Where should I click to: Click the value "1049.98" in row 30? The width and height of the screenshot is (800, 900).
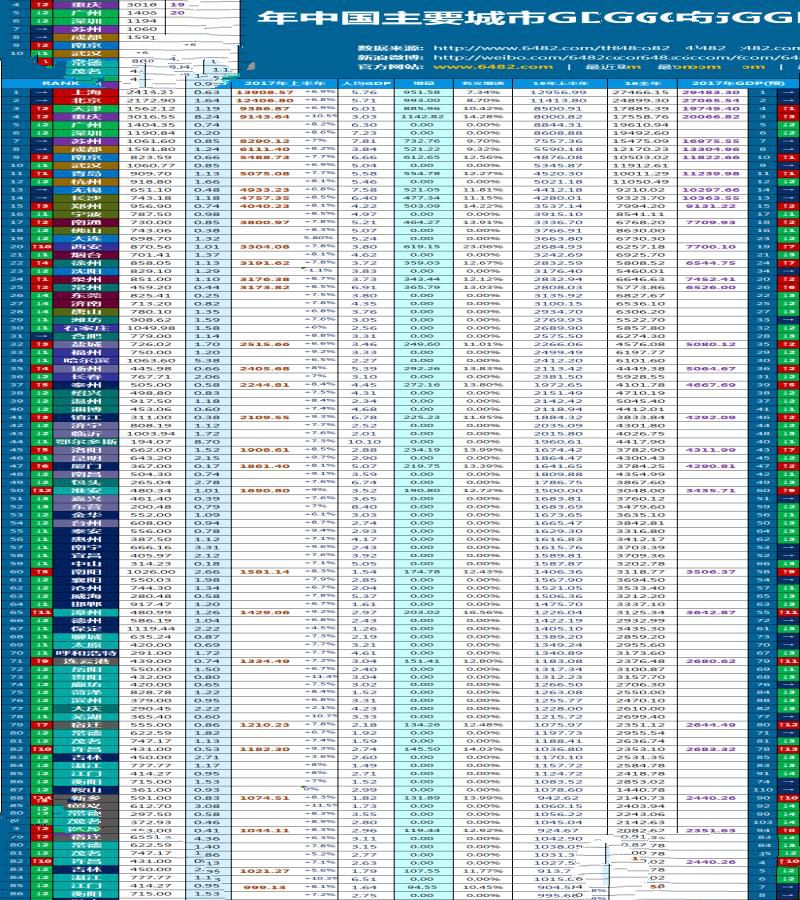(x=150, y=328)
